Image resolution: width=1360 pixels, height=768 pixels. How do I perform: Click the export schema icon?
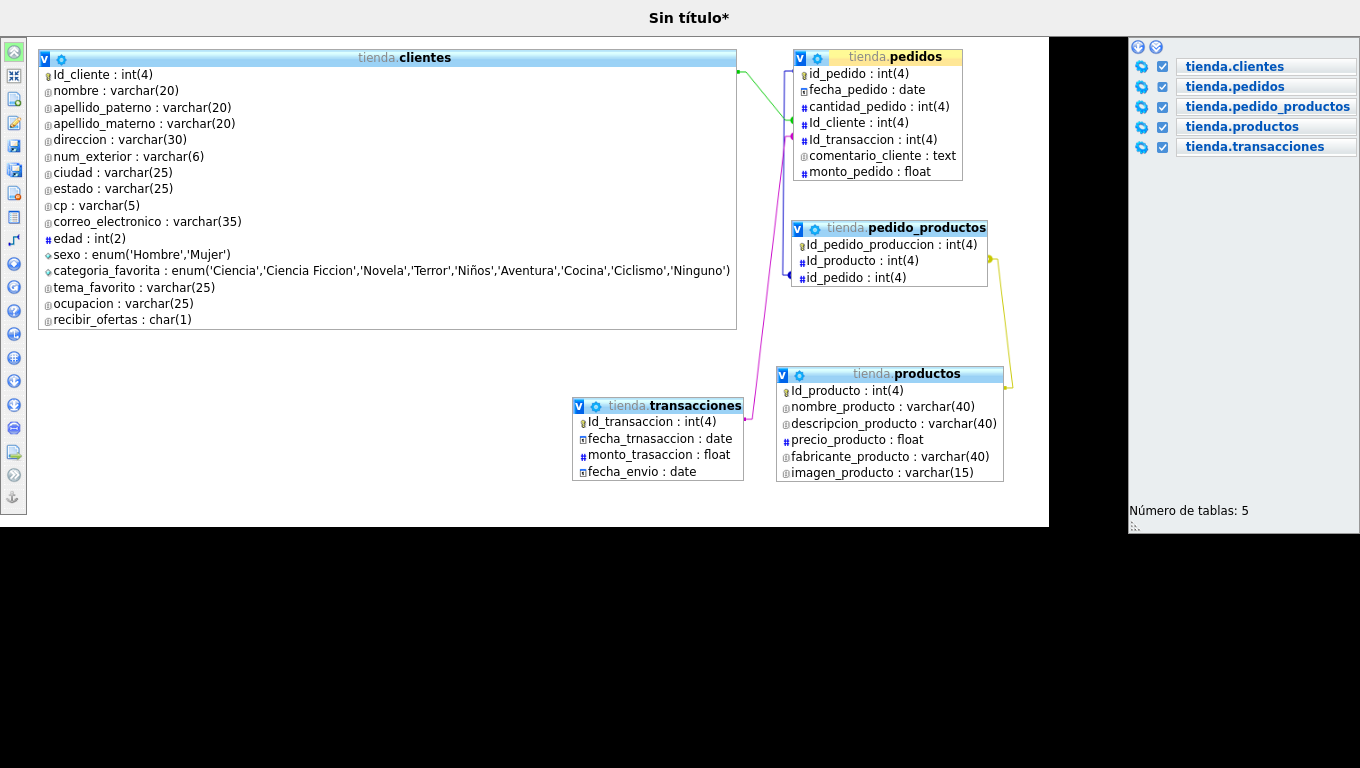[x=14, y=452]
